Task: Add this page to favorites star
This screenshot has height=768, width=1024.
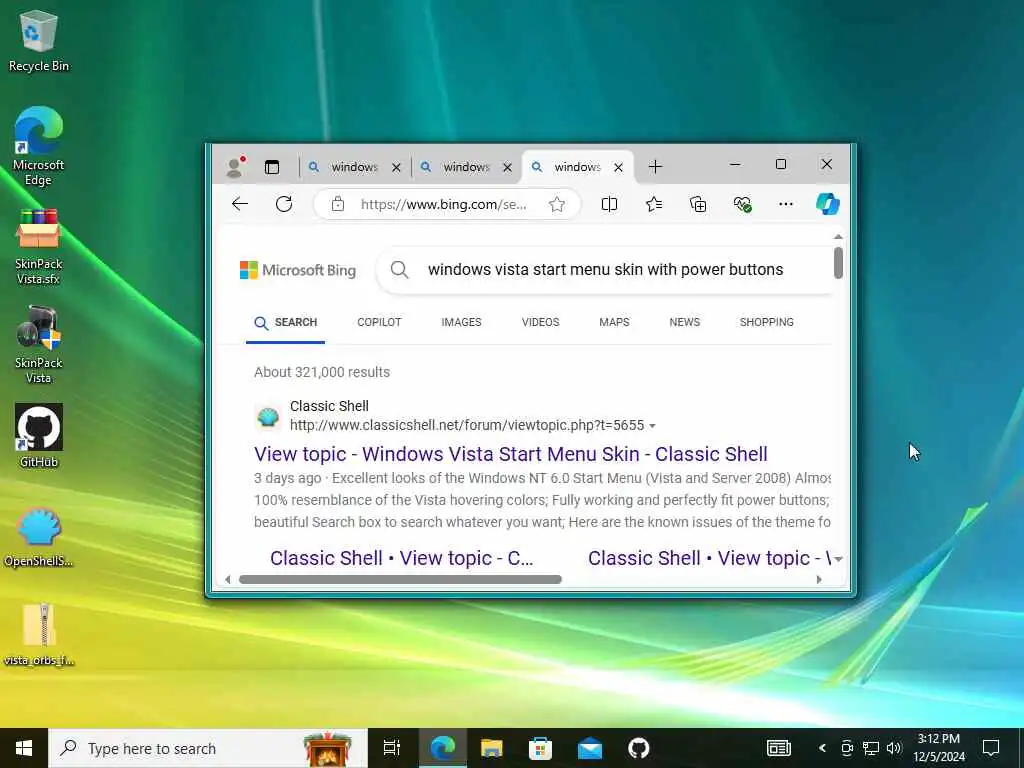Action: (557, 204)
